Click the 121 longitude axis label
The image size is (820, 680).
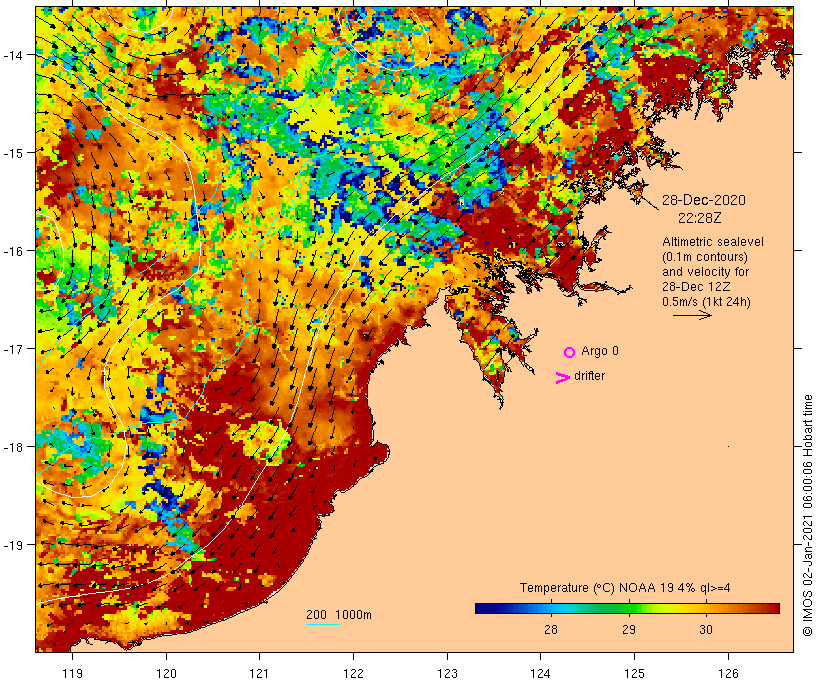[x=259, y=673]
